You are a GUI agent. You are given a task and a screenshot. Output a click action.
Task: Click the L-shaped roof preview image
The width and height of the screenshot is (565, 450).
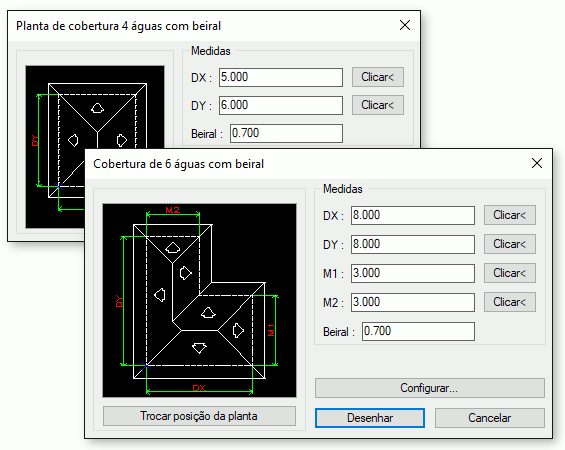click(199, 300)
